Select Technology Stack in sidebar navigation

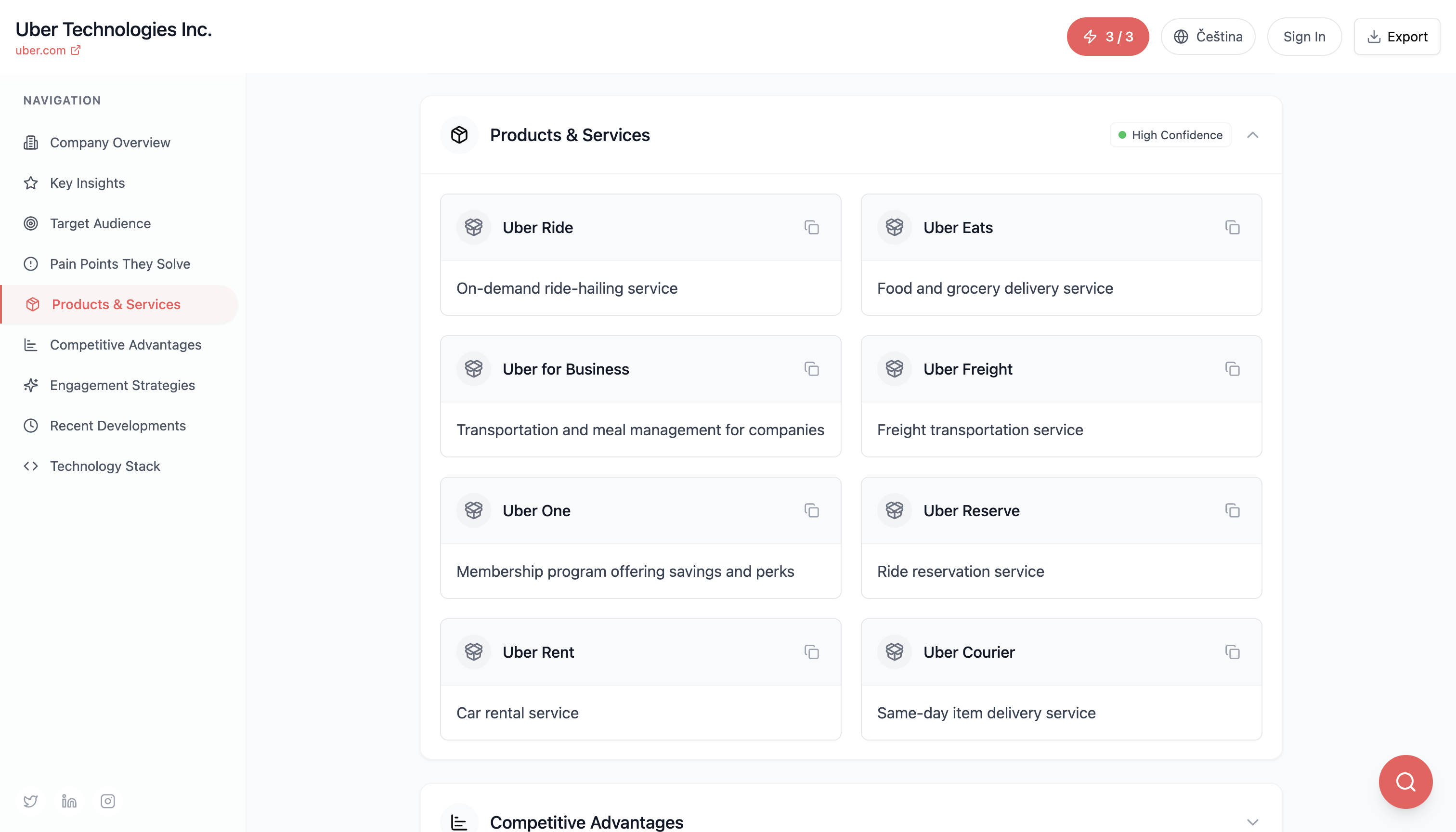[105, 466]
